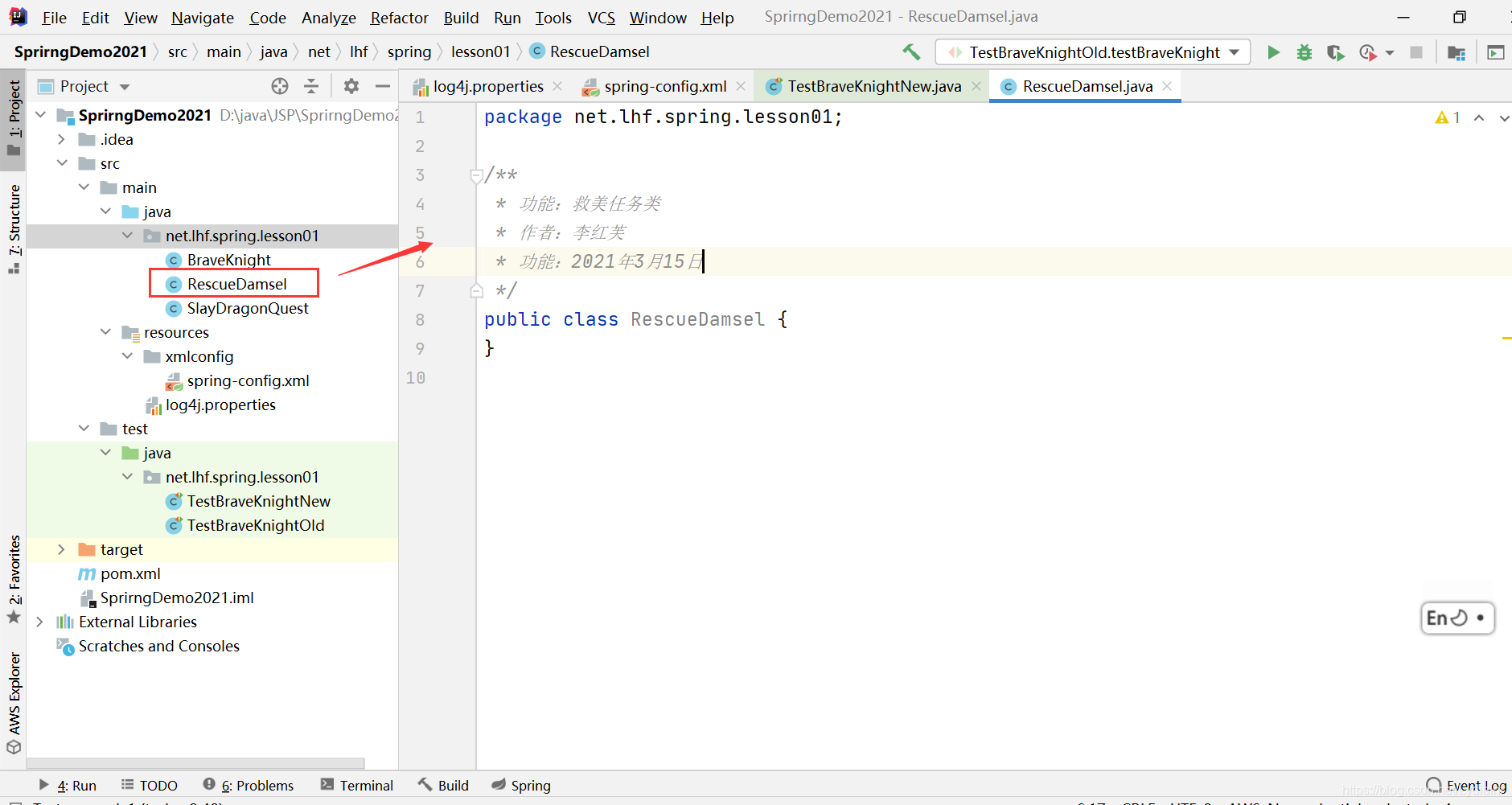Click the locate current file crosshair icon
This screenshot has width=1512, height=805.
[x=279, y=86]
